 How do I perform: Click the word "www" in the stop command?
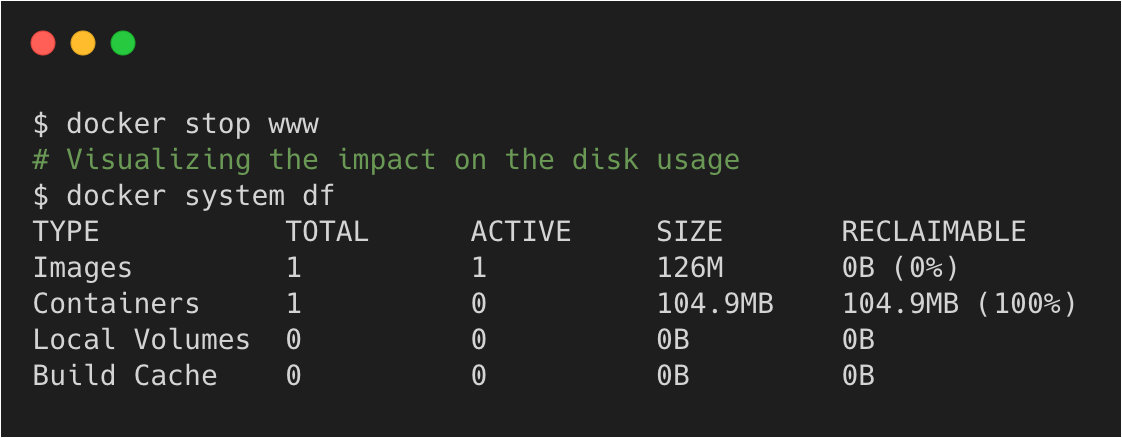pos(293,124)
